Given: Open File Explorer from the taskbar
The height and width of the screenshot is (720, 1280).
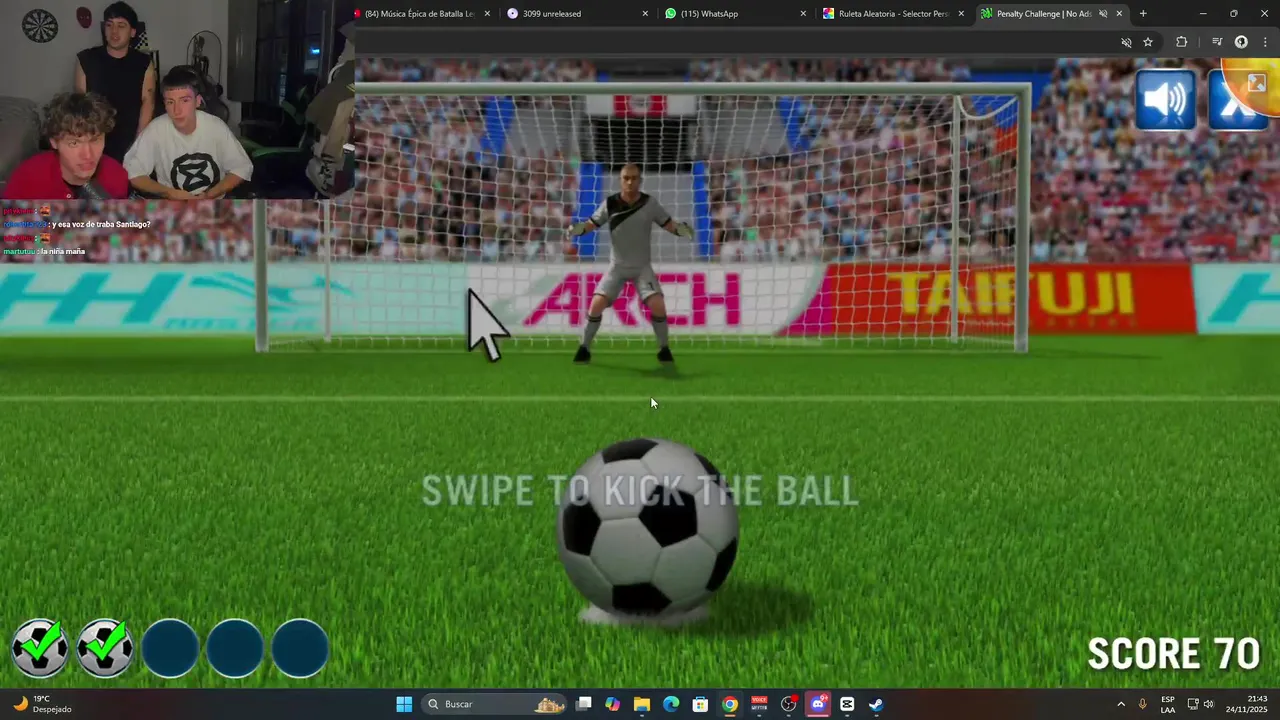Looking at the screenshot, I should pyautogui.click(x=642, y=704).
